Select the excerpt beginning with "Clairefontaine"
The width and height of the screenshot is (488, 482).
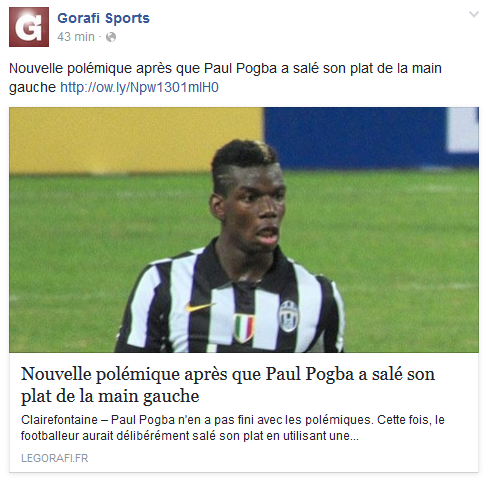coord(233,428)
